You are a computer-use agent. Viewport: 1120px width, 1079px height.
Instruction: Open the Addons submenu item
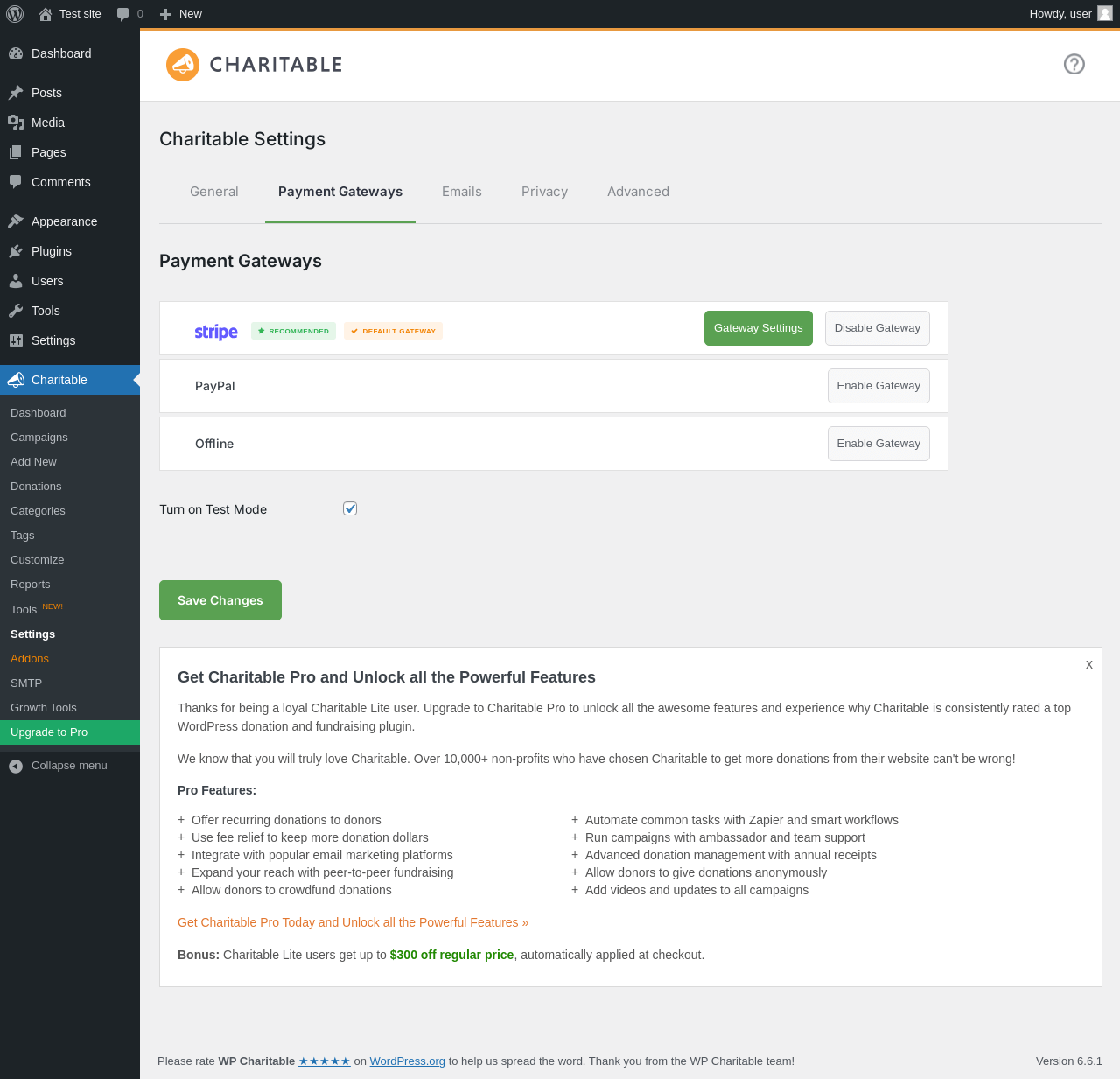pos(70,659)
